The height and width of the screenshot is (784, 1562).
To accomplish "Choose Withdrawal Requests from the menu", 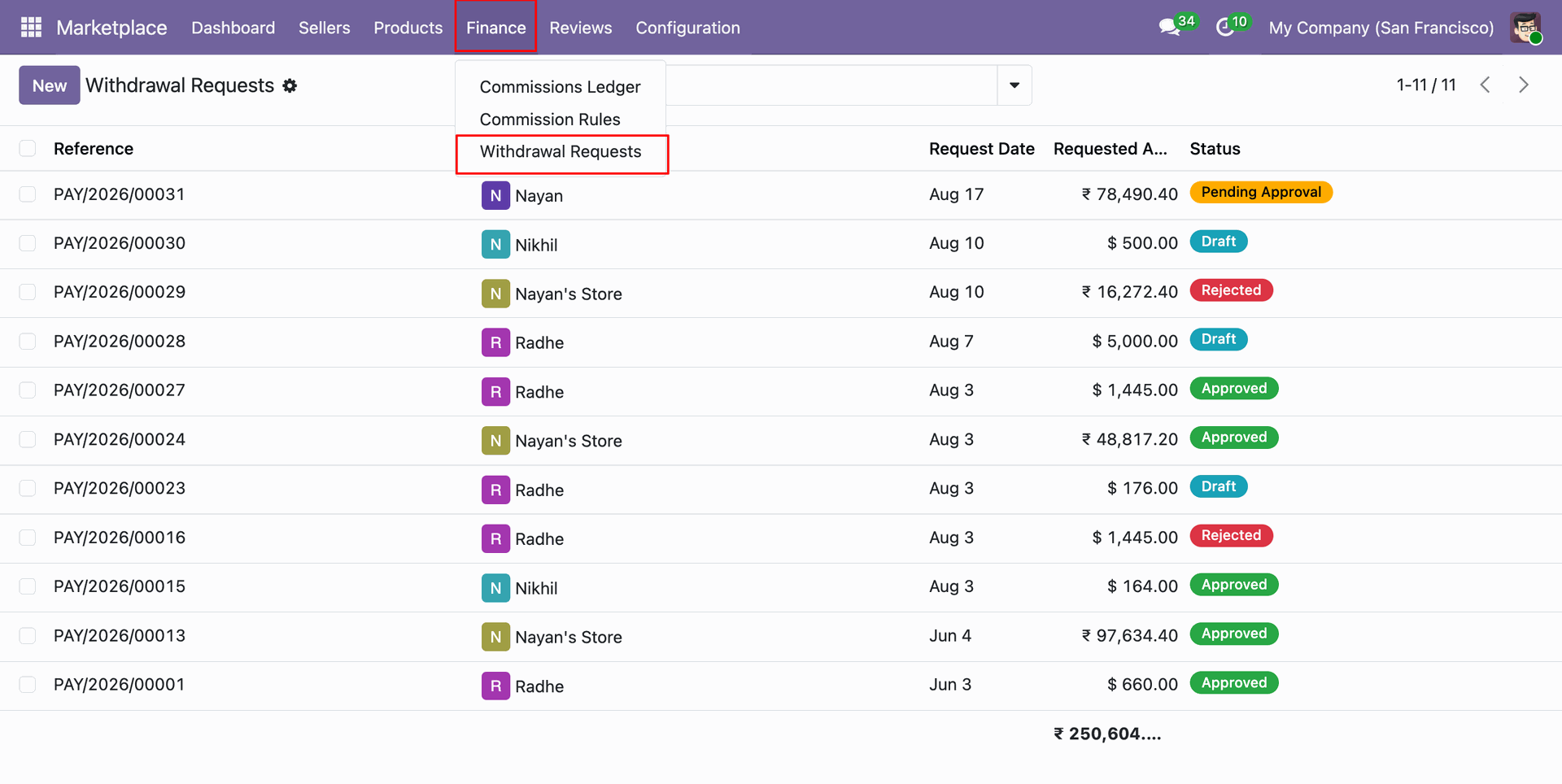I will 561,152.
